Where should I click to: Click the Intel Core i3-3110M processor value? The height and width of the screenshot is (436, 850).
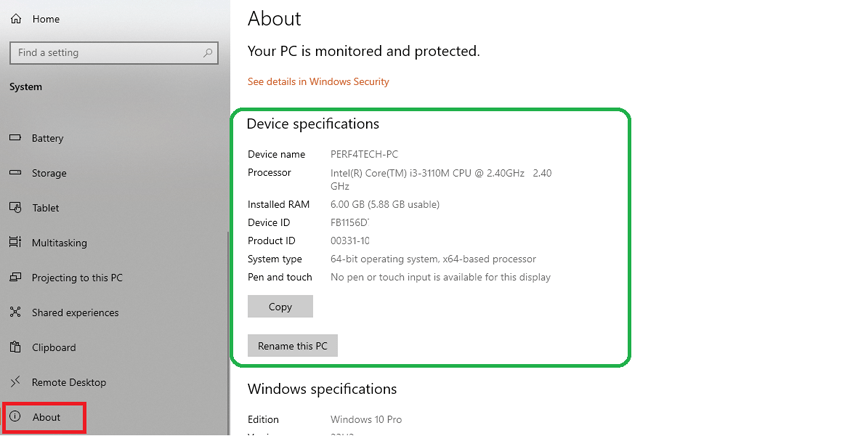[x=441, y=179]
